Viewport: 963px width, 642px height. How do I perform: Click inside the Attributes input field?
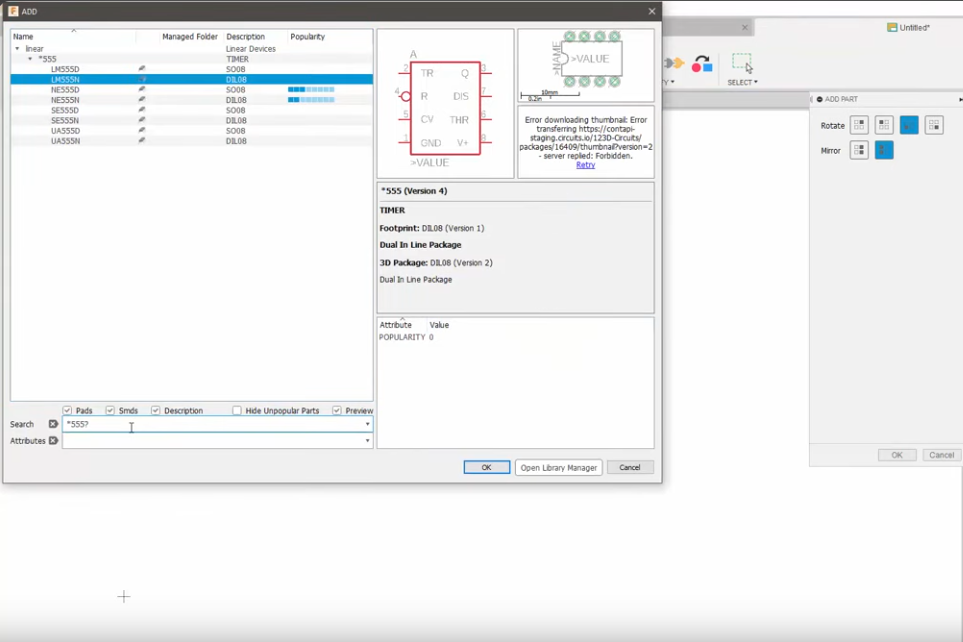click(x=200, y=439)
